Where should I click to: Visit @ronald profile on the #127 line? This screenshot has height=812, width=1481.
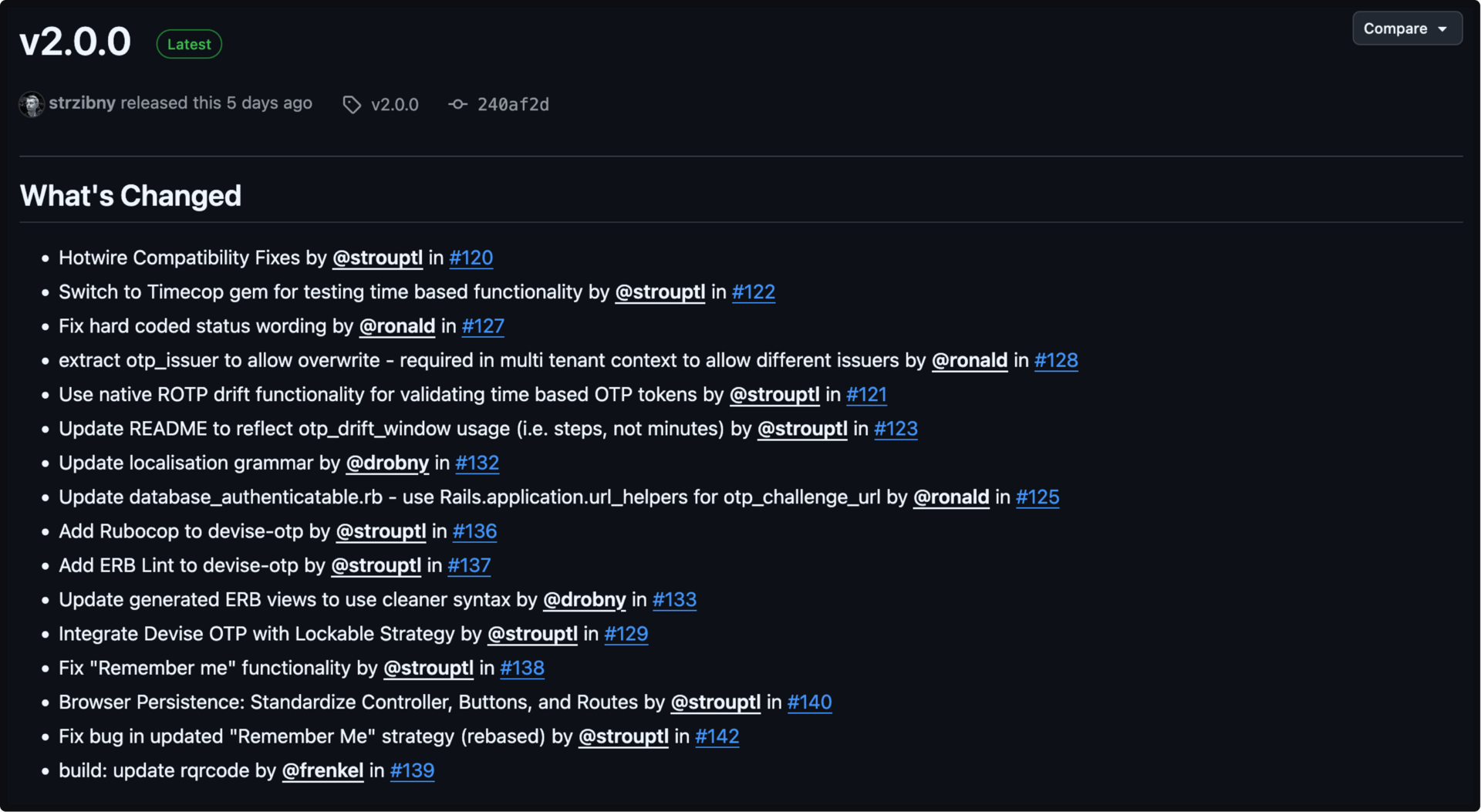pyautogui.click(x=397, y=326)
